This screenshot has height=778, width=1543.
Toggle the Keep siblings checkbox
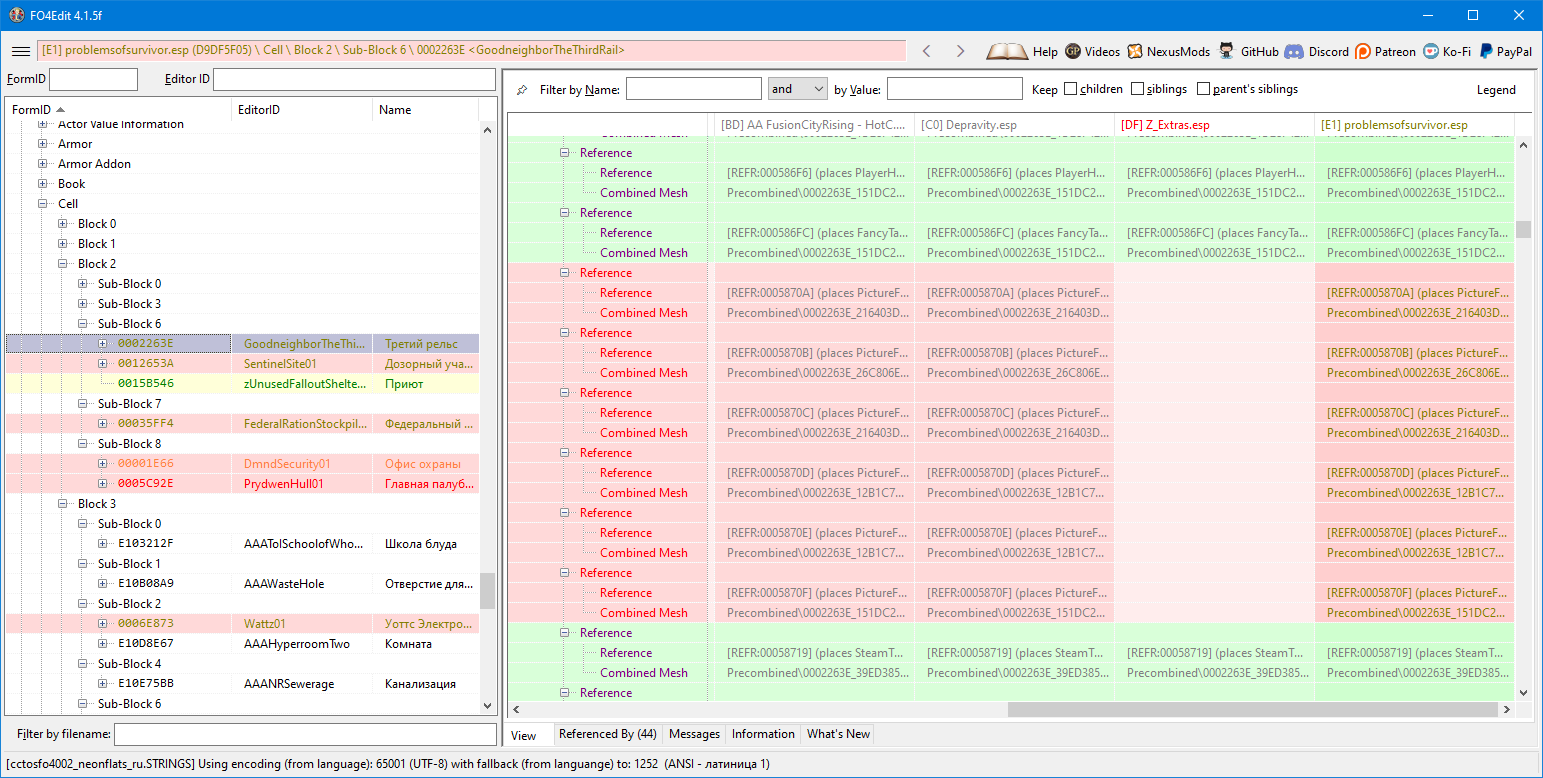(x=1138, y=89)
